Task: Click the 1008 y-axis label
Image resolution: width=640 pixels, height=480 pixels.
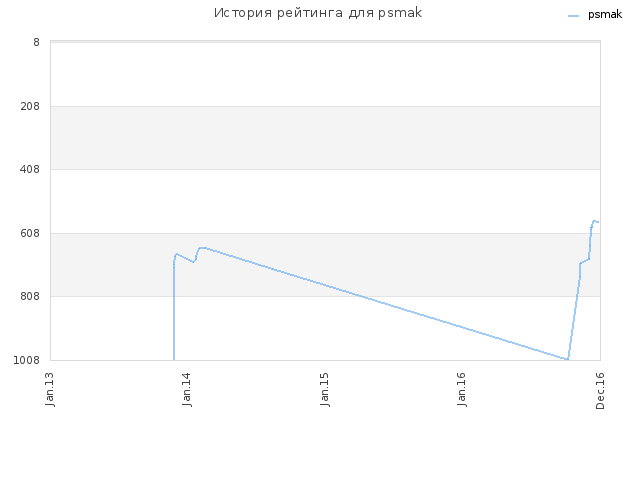Action: [27, 360]
